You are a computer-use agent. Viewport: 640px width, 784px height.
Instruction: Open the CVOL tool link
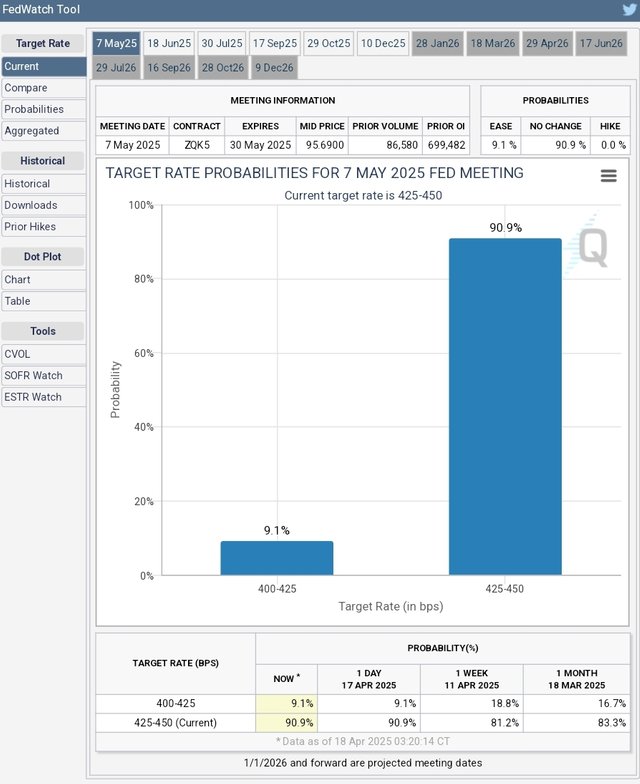coord(44,354)
